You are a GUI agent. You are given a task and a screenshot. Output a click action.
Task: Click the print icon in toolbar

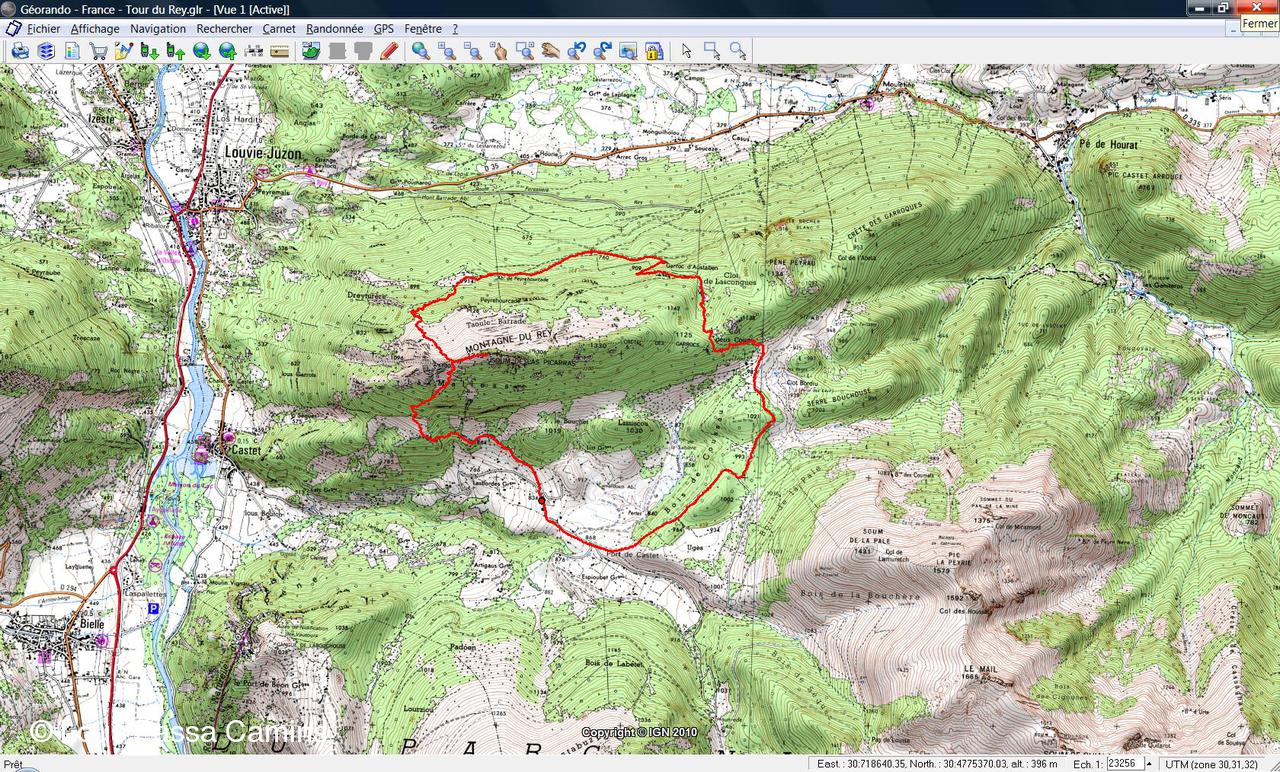(x=20, y=50)
